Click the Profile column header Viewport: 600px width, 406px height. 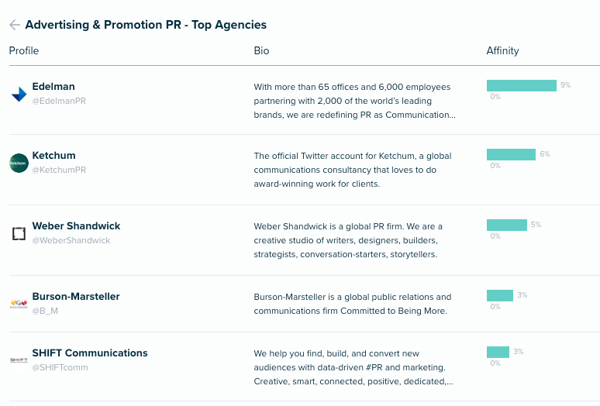(x=24, y=51)
